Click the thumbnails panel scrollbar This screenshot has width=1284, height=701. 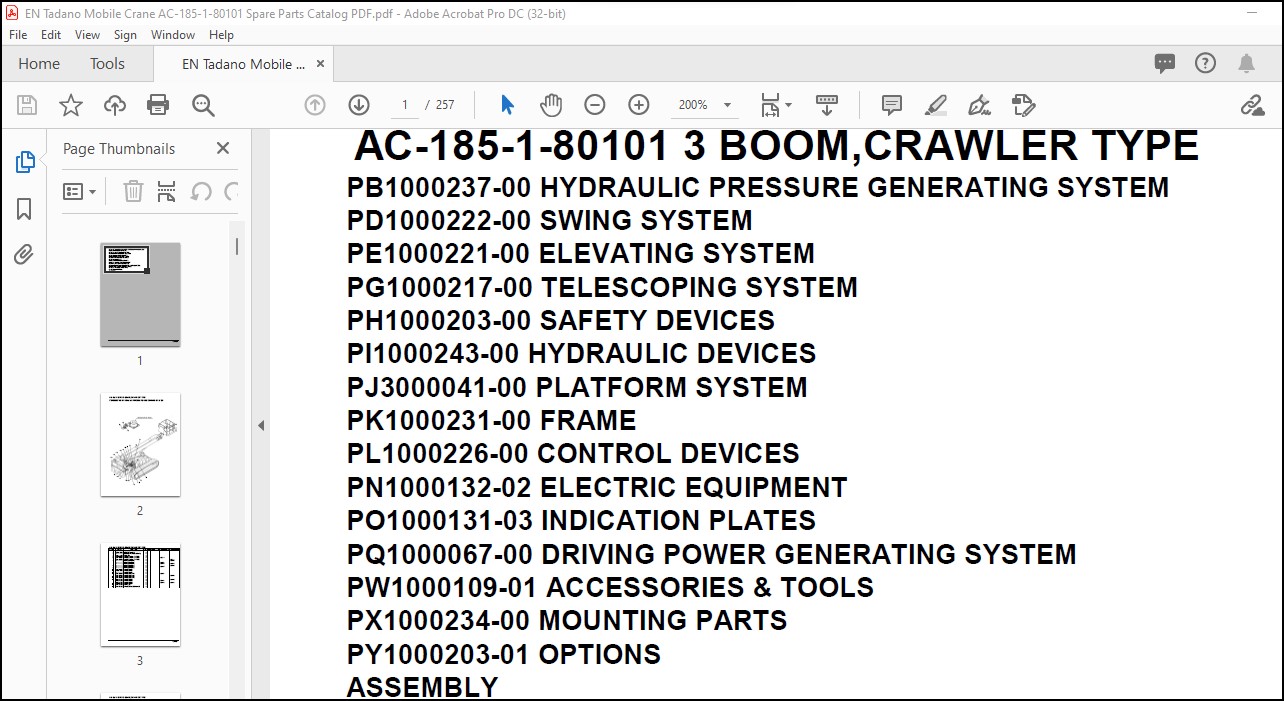(237, 246)
